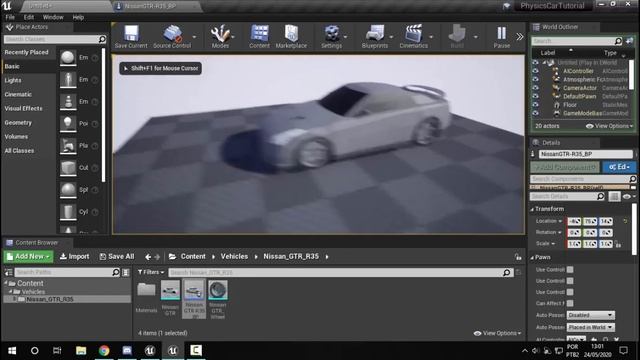
Task: Toggle visibility of CameraActor
Action: click(x=536, y=88)
